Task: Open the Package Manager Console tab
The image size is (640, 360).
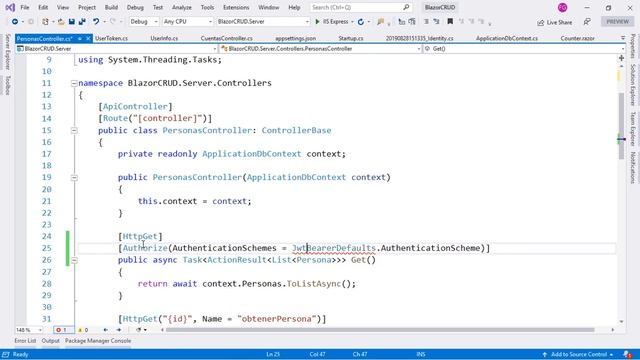Action: [x=98, y=341]
